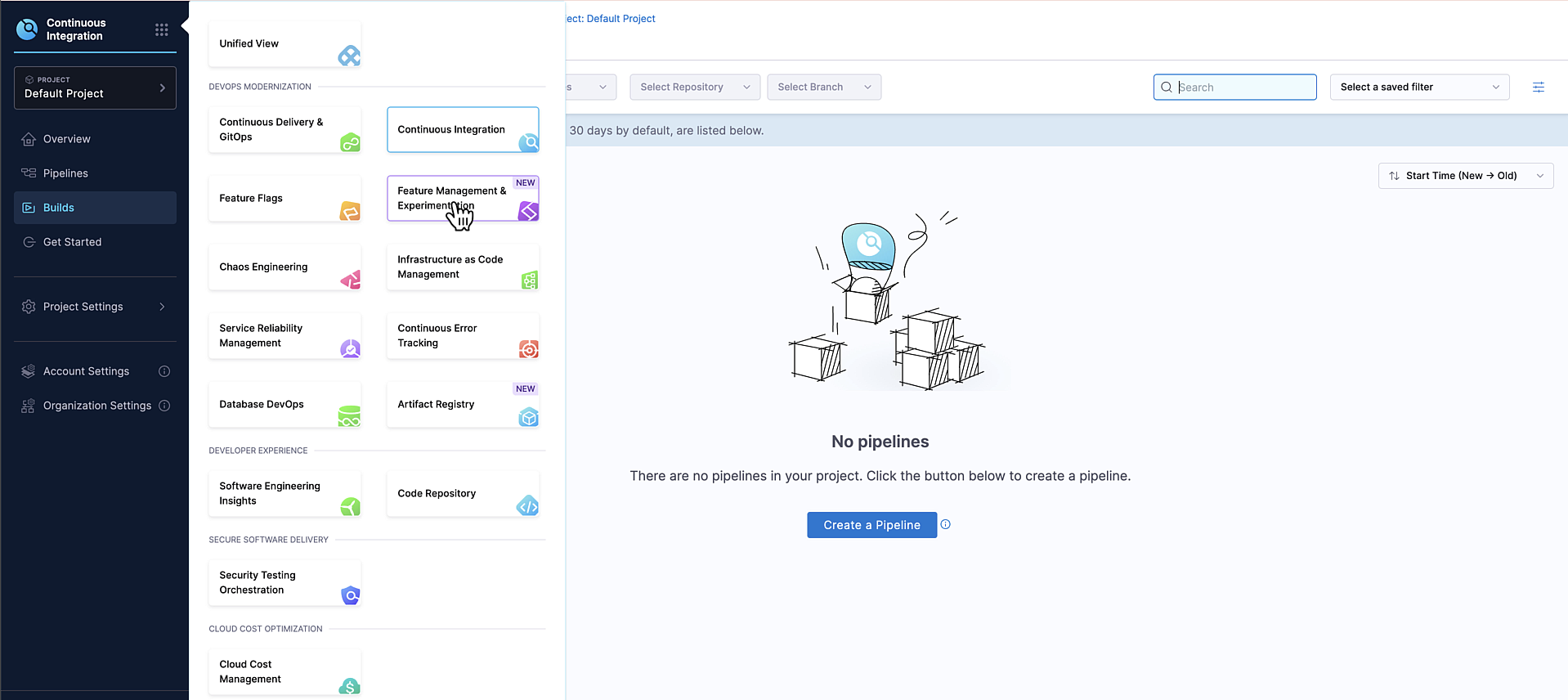
Task: Go to Pipelines in the sidebar
Action: (65, 173)
